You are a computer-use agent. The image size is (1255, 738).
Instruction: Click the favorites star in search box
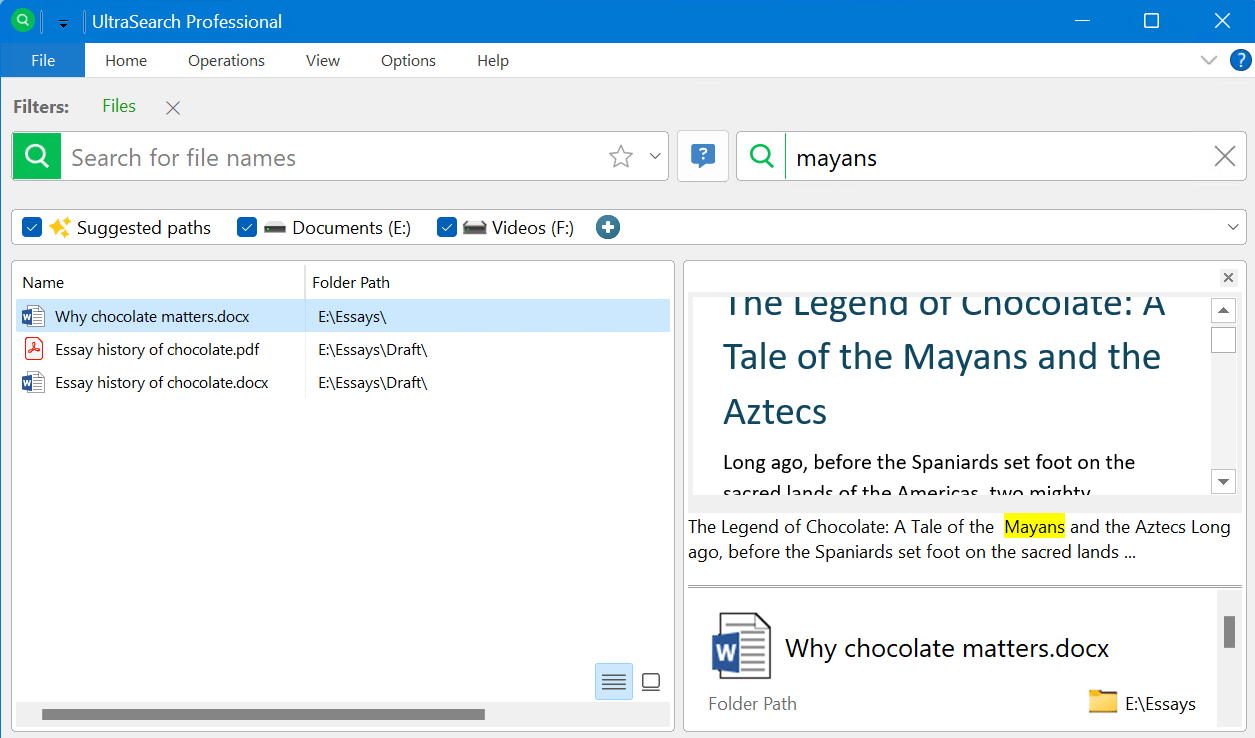click(621, 157)
